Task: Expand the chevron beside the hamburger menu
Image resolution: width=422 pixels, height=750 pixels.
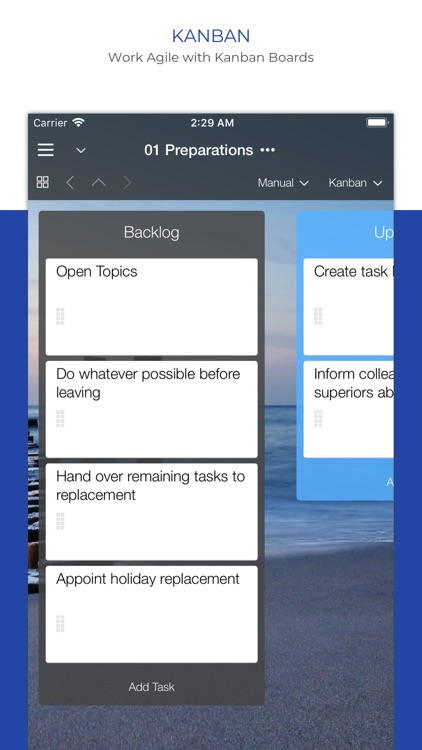Action: (x=81, y=151)
